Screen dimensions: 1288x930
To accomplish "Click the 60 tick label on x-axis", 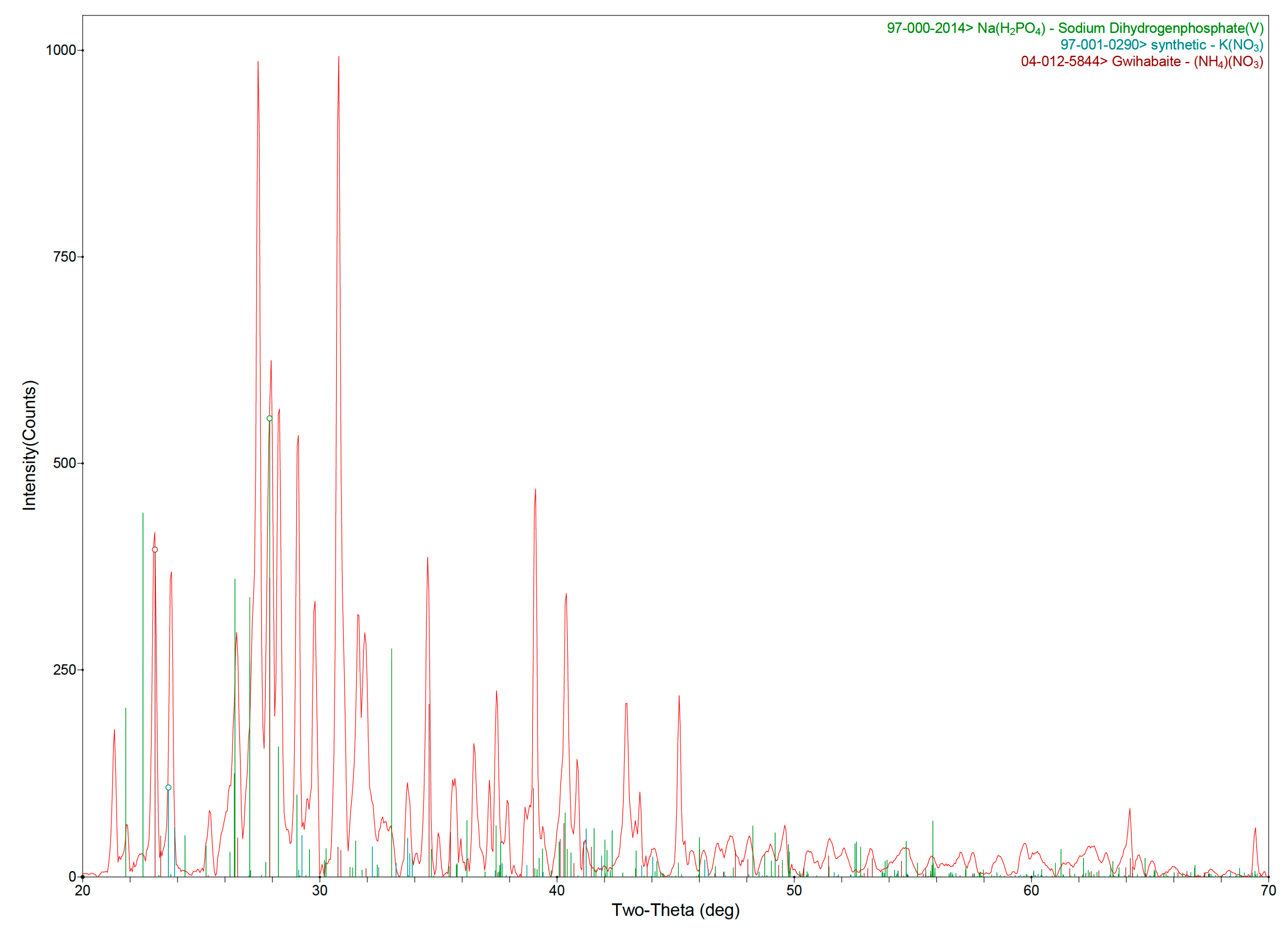I will (1031, 890).
